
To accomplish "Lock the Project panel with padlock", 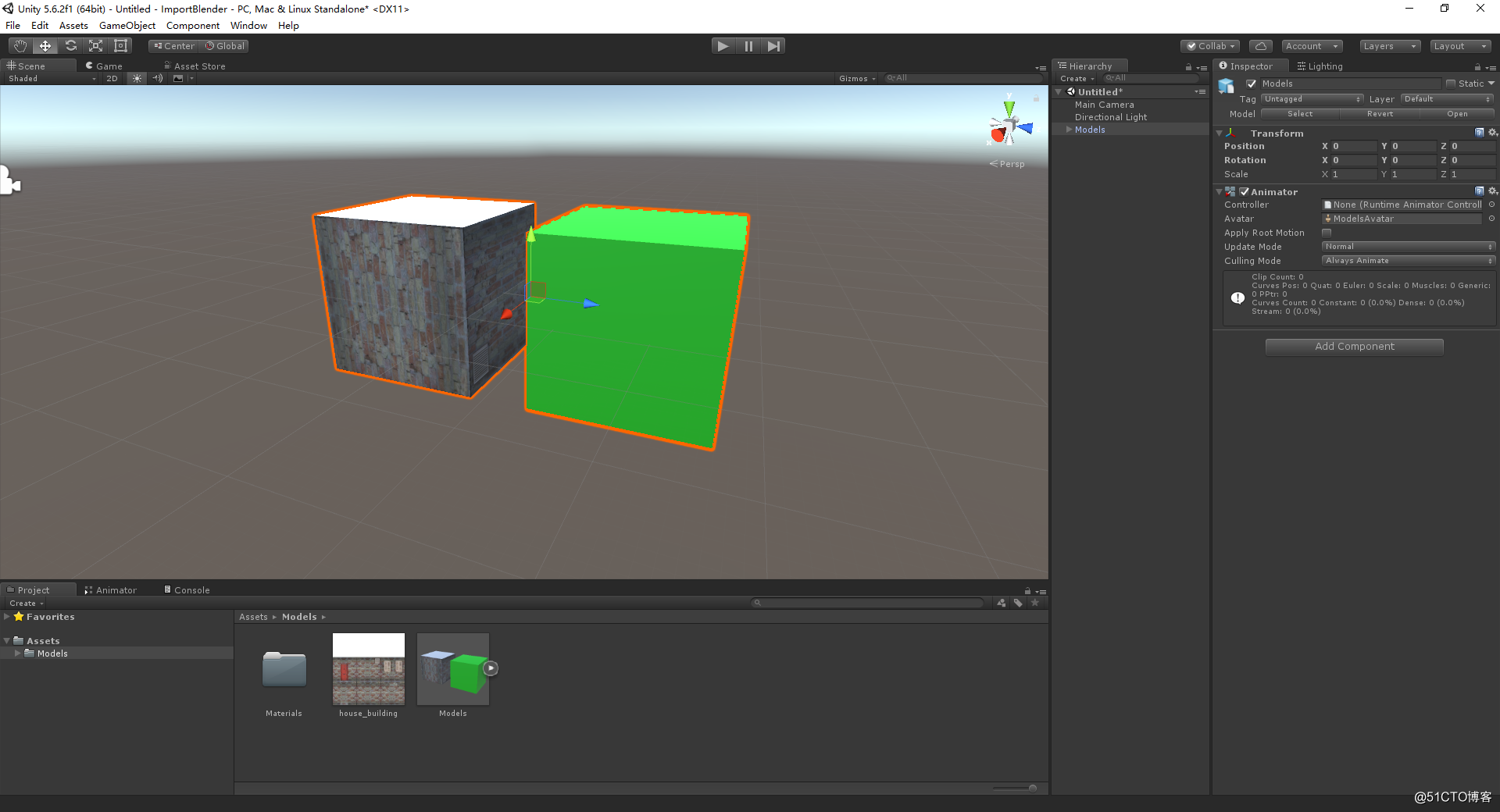I will point(1027,591).
